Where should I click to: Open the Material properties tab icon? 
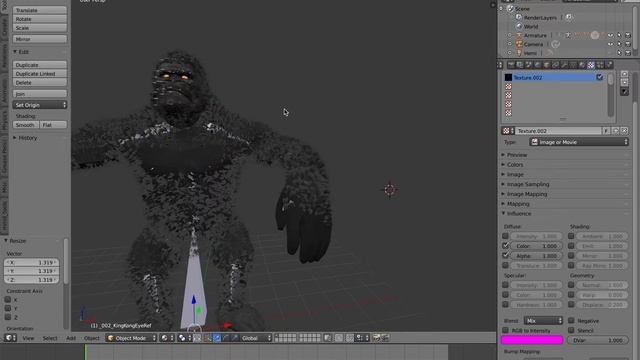tap(582, 65)
